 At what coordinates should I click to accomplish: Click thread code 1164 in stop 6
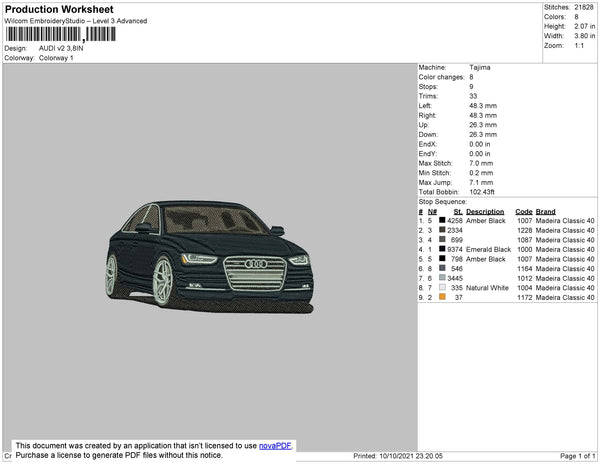click(524, 269)
